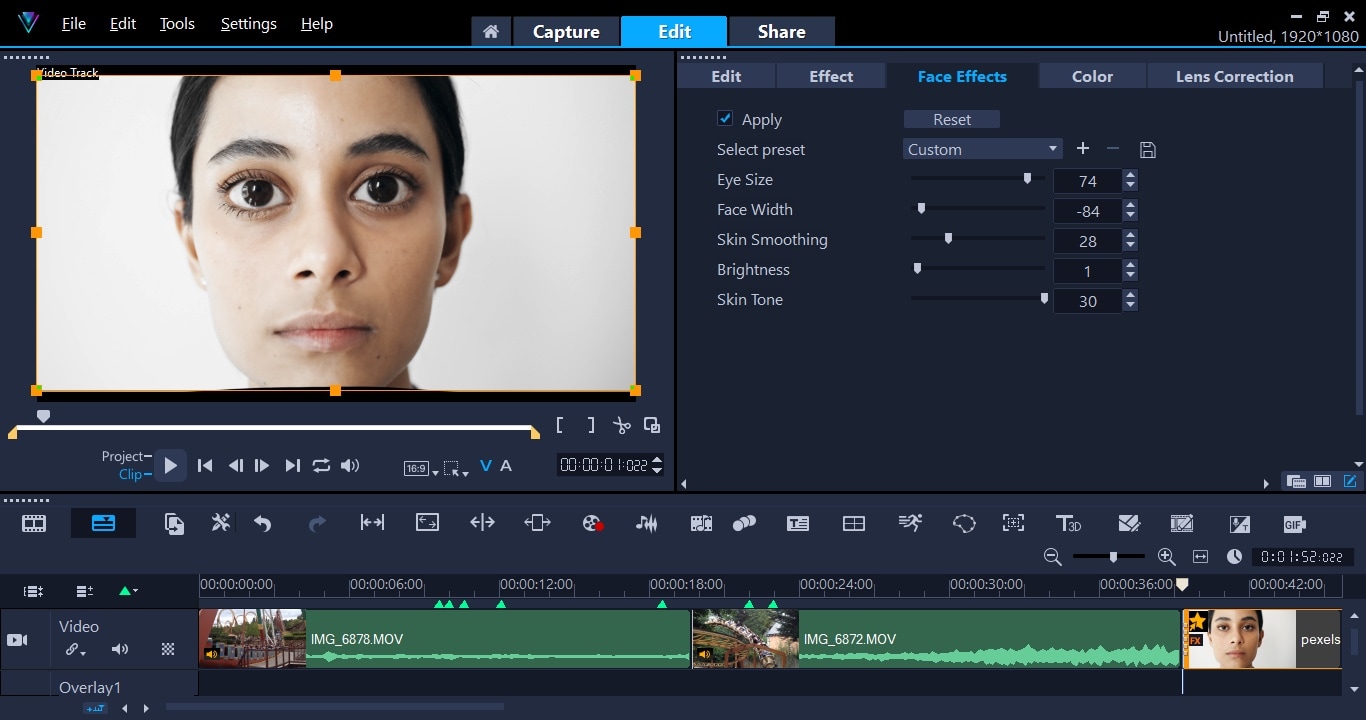This screenshot has width=1366, height=720.
Task: Switch to the Color tab
Action: click(1091, 76)
